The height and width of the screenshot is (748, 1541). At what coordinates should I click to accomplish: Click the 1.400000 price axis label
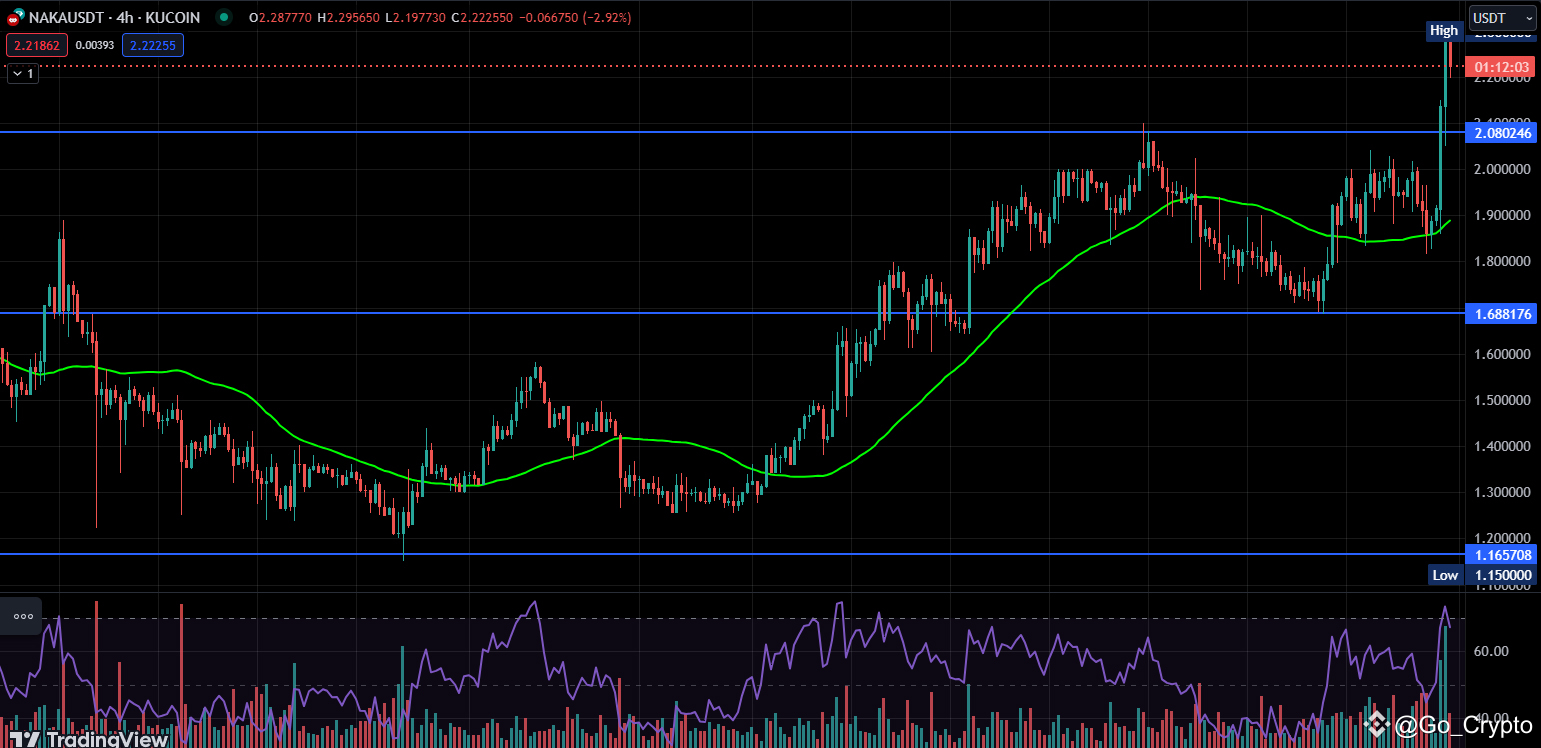[1502, 446]
